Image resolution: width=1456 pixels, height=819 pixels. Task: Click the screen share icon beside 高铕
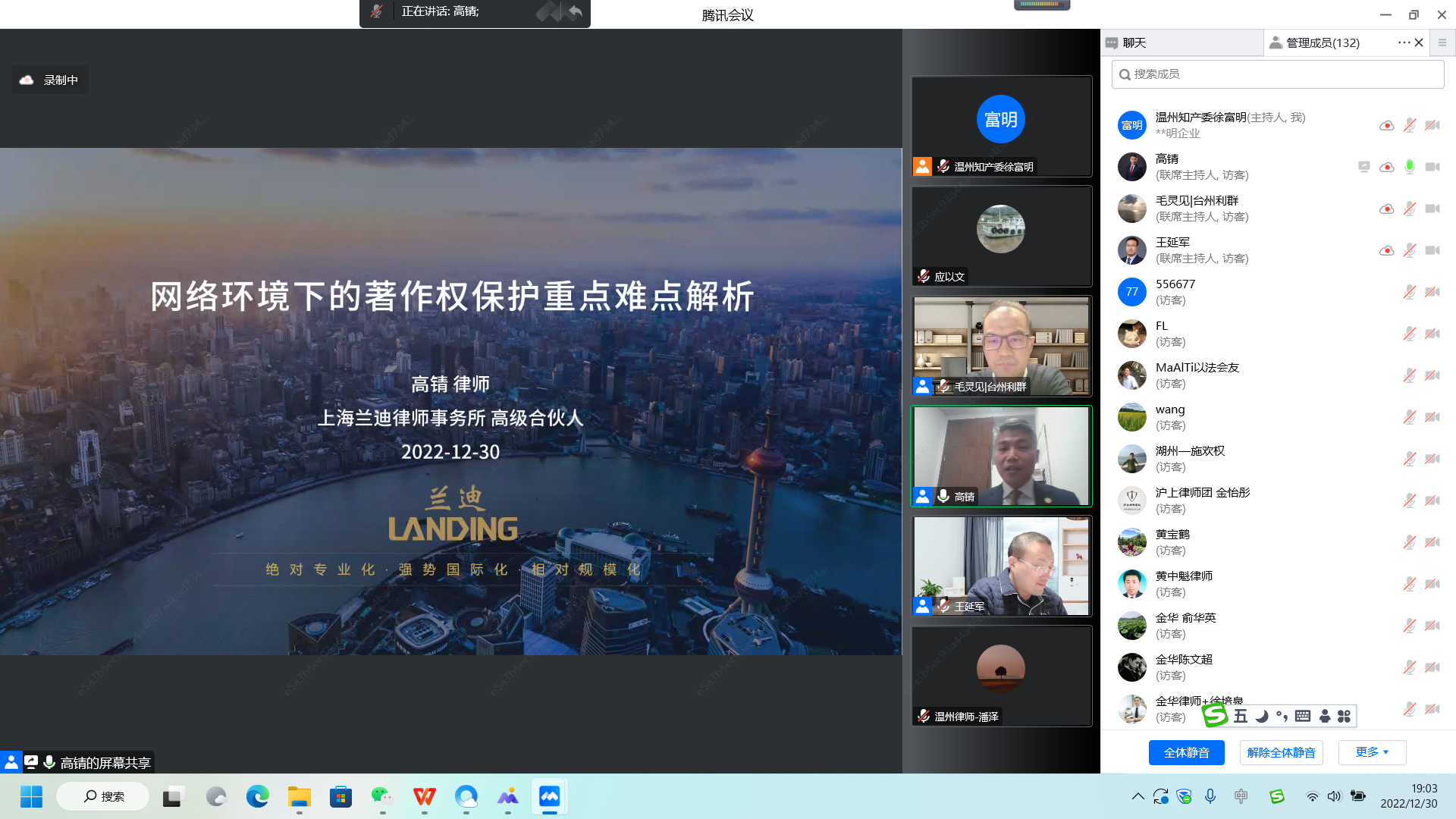[1363, 167]
